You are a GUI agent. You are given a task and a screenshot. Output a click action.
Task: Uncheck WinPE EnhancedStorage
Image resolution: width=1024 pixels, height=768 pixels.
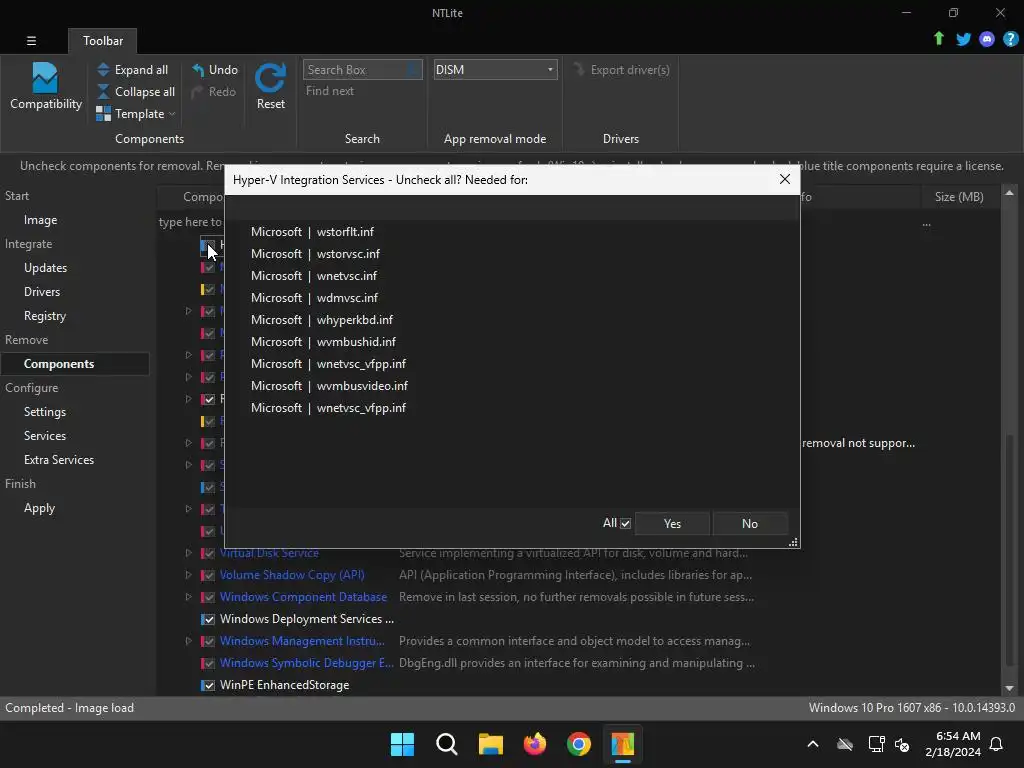pos(208,685)
